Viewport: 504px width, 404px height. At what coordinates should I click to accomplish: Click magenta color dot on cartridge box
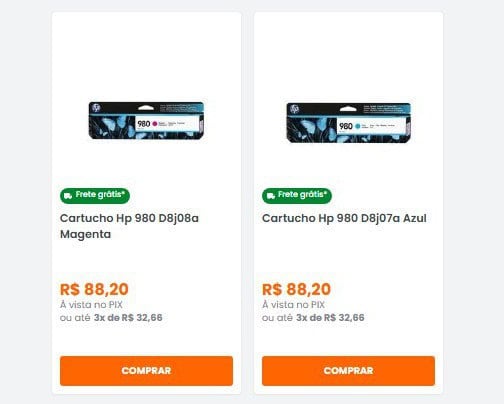155,124
